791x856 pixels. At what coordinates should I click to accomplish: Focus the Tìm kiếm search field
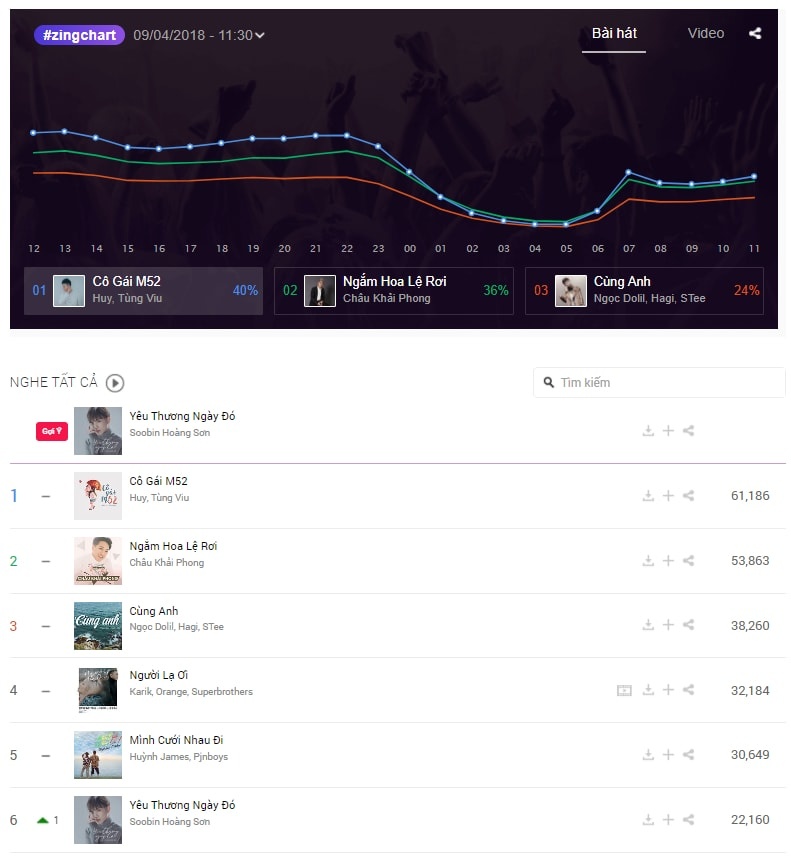point(659,383)
